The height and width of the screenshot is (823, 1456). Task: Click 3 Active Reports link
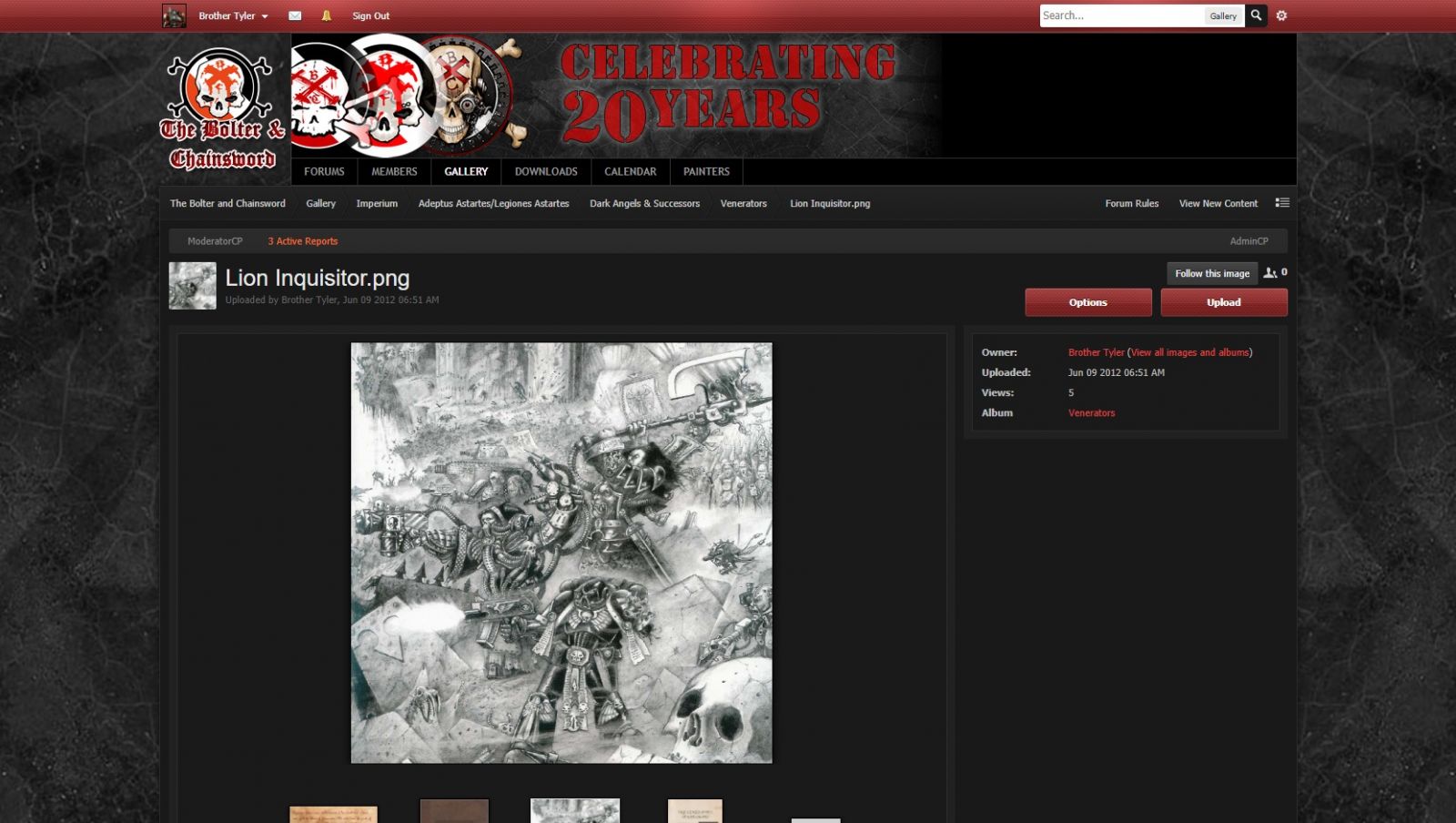pyautogui.click(x=302, y=241)
